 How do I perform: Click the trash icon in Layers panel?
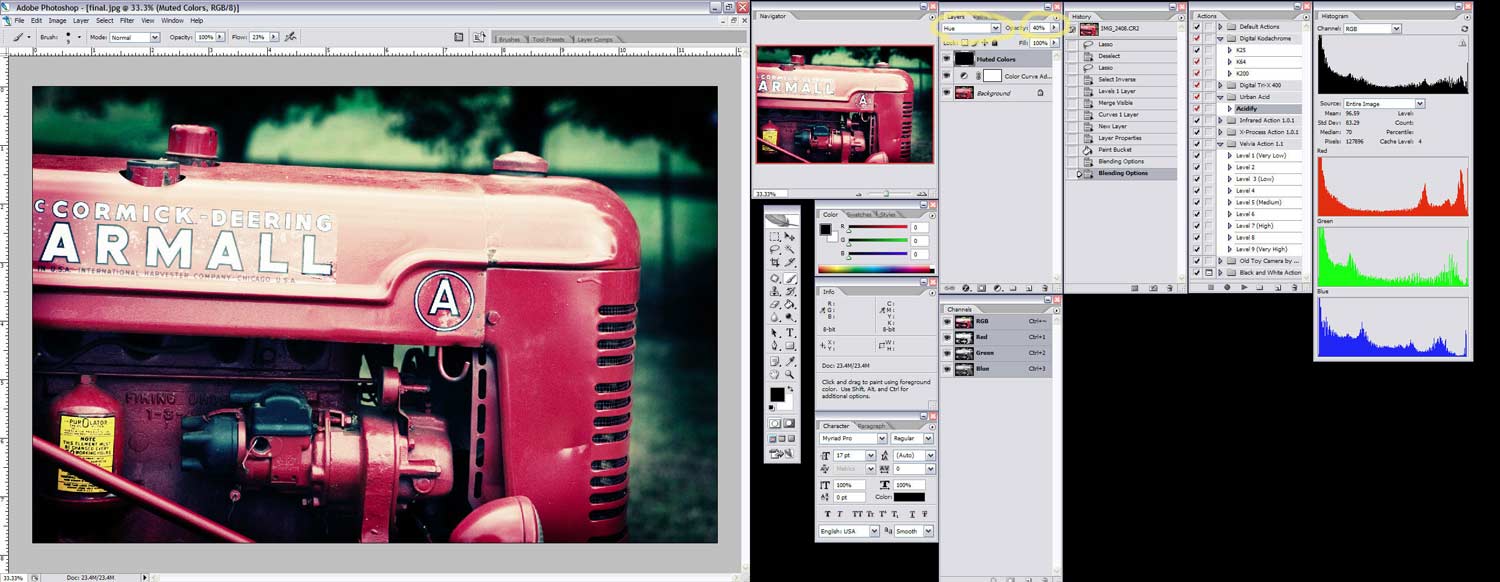[x=1047, y=288]
